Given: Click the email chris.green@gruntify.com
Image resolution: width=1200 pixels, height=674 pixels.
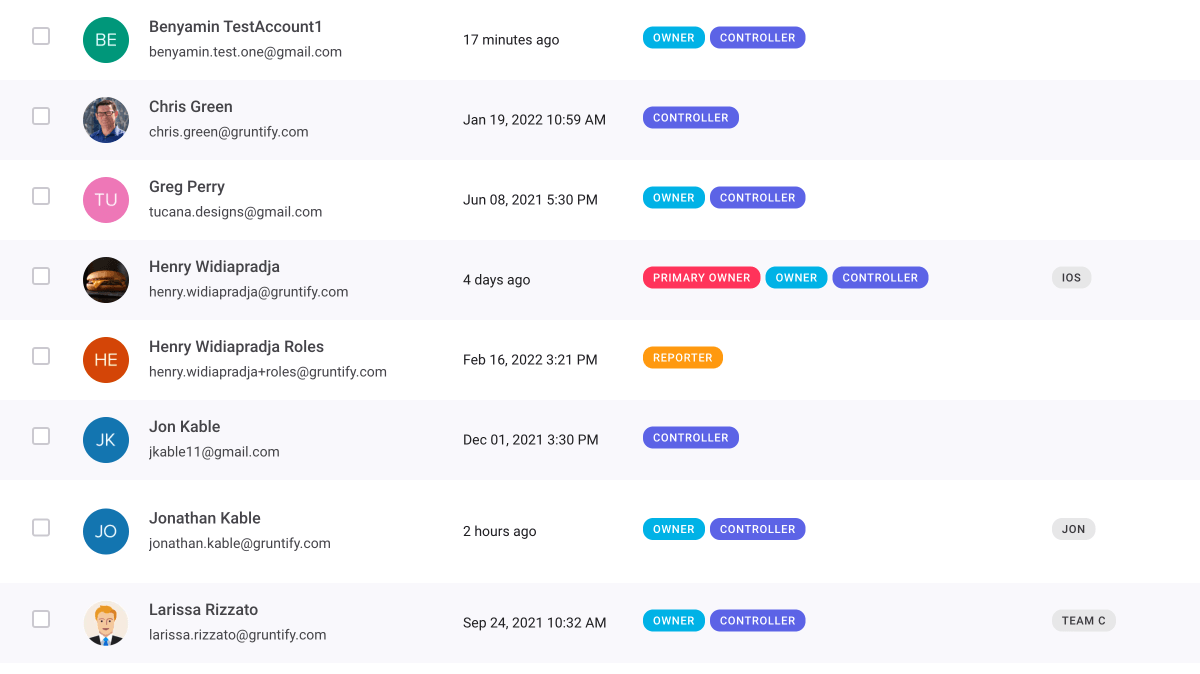Looking at the screenshot, I should pyautogui.click(x=228, y=131).
